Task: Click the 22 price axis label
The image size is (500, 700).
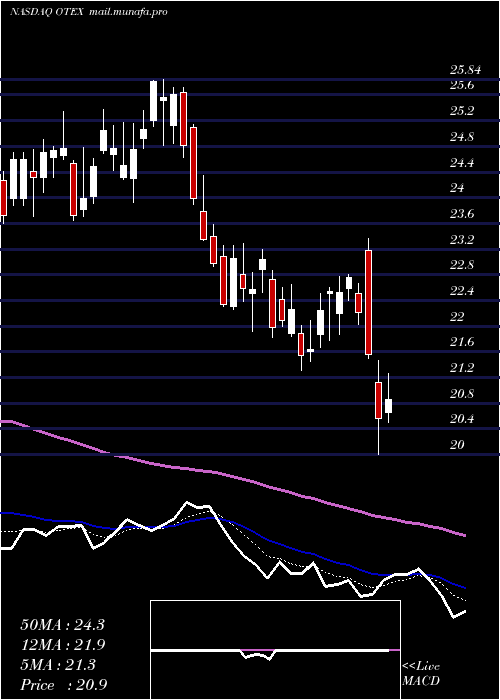Action: (x=457, y=317)
